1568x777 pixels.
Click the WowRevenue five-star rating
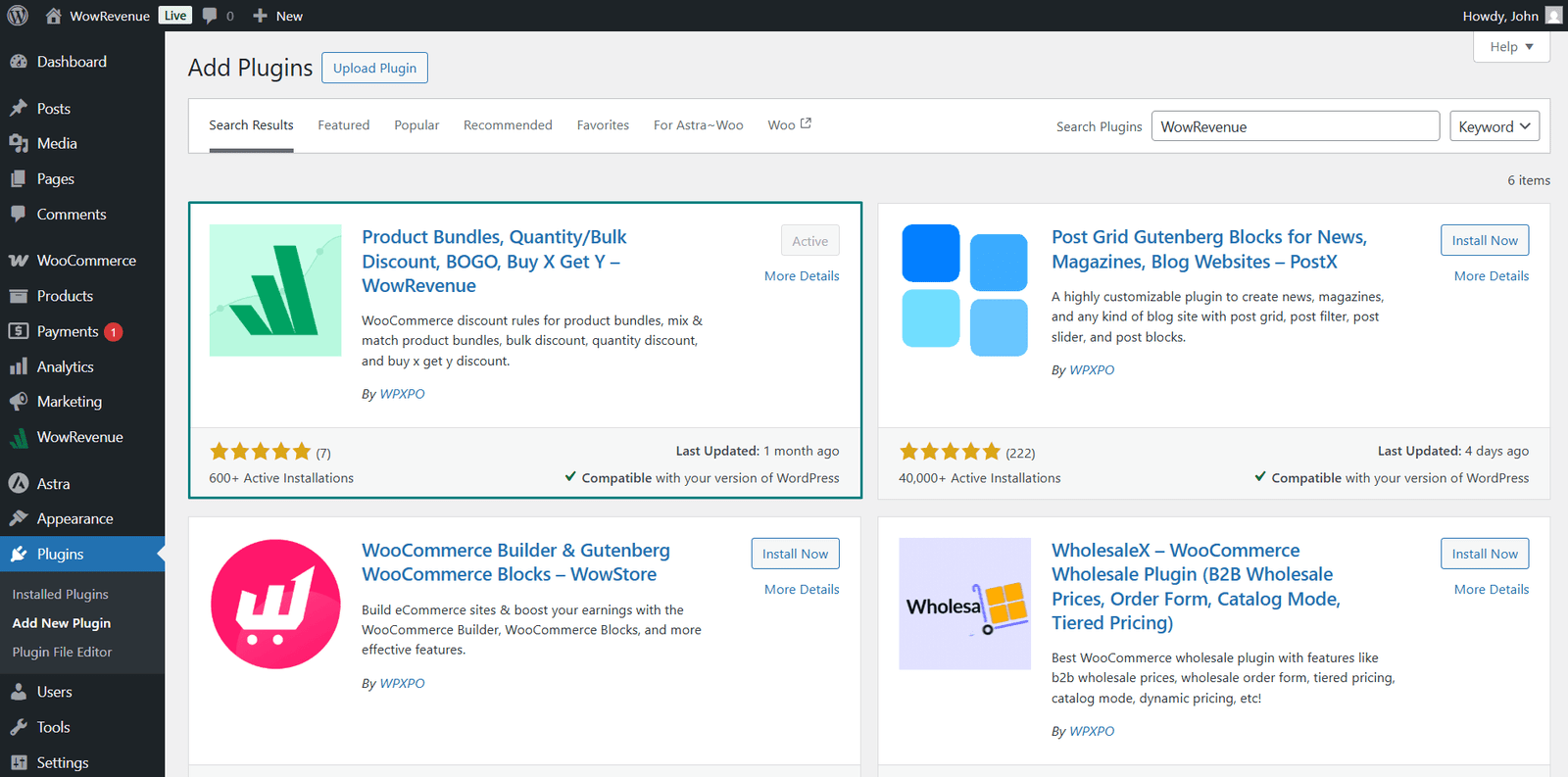pos(261,452)
